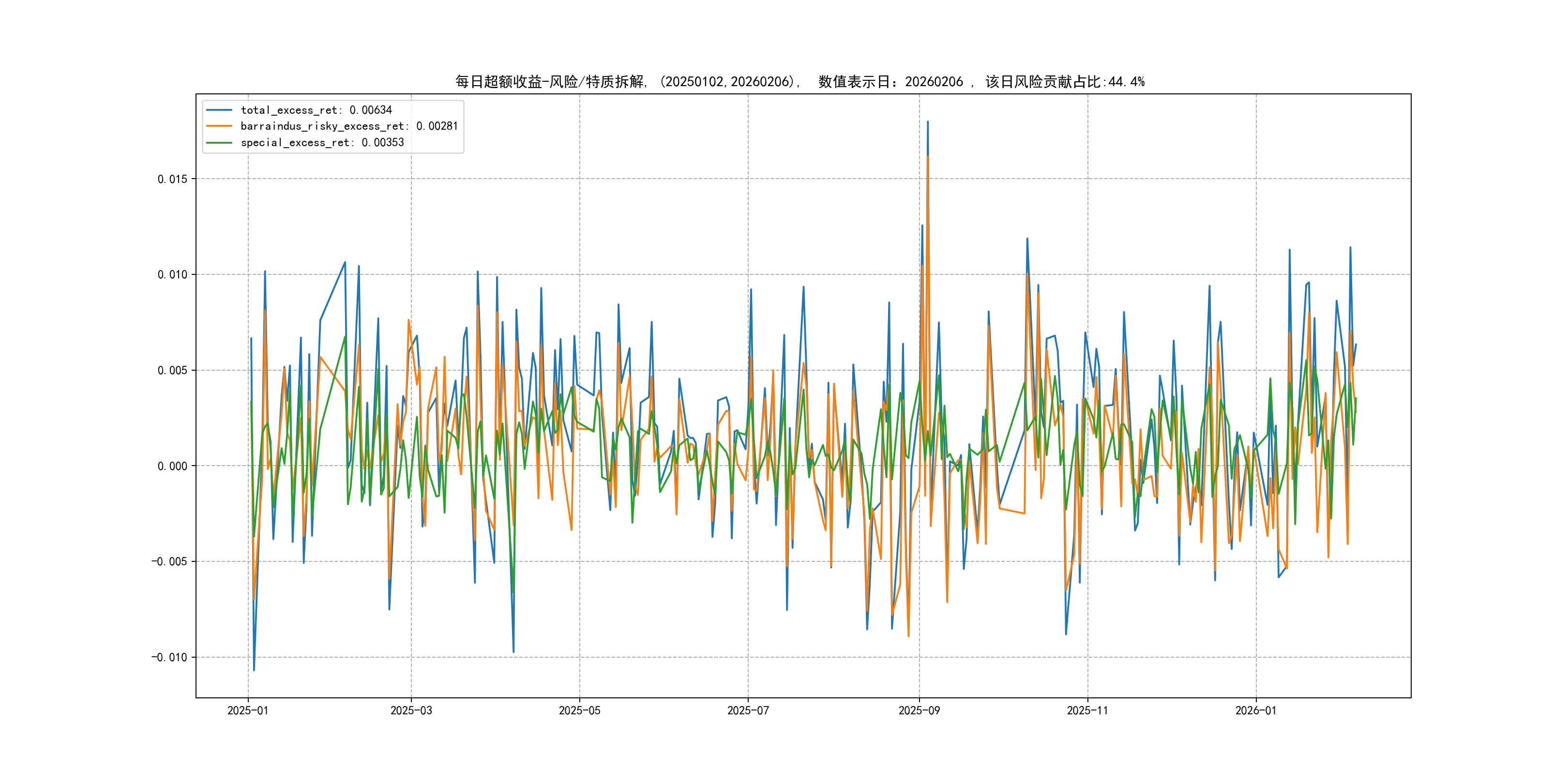Click the blue total_excess_ret legend line

tap(219, 110)
